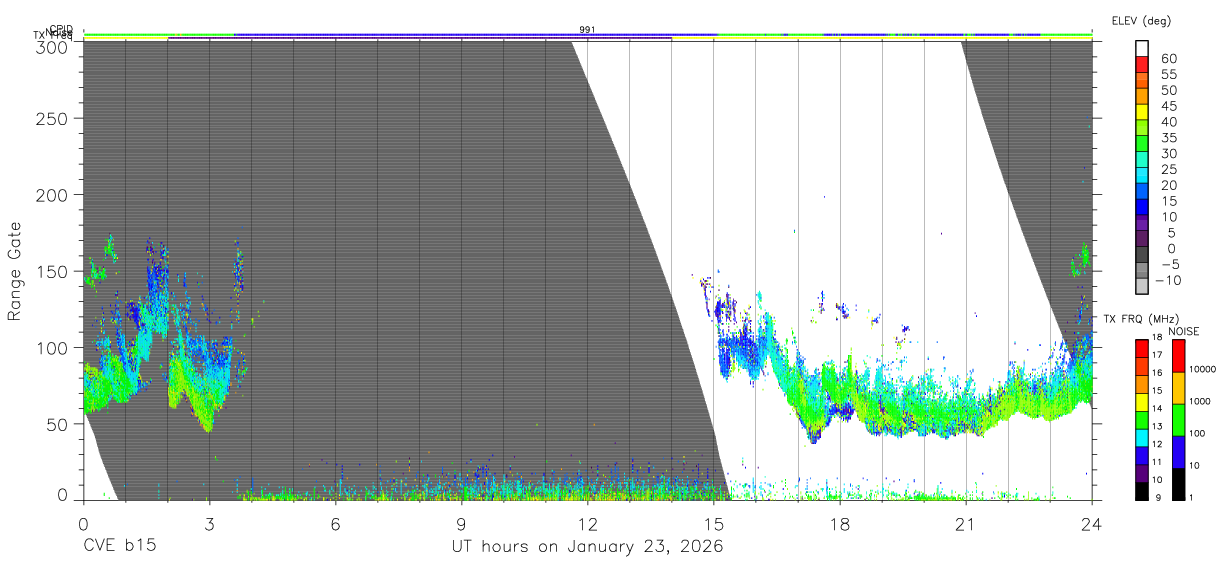Click the 'Range Gate' y-axis label
This screenshot has height=567, width=1228.
click(x=15, y=271)
